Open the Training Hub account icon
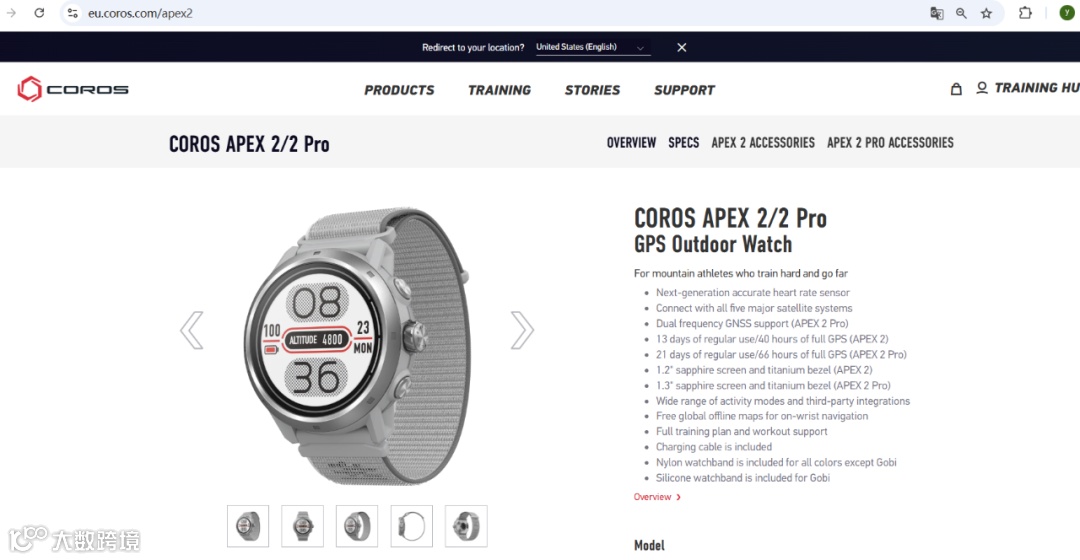 [982, 88]
